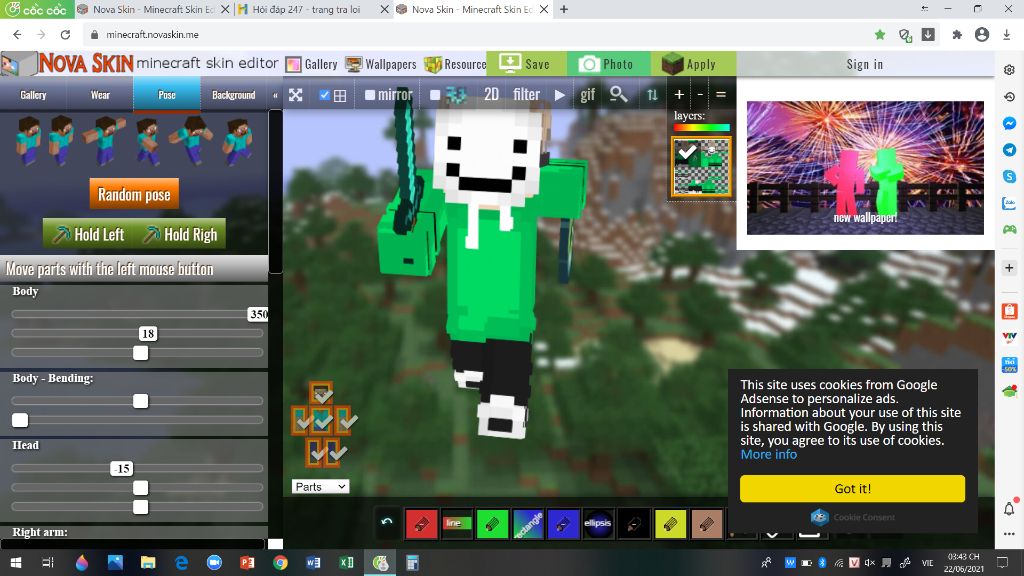Accept cookies with Got it!
The image size is (1024, 576).
[x=852, y=488]
